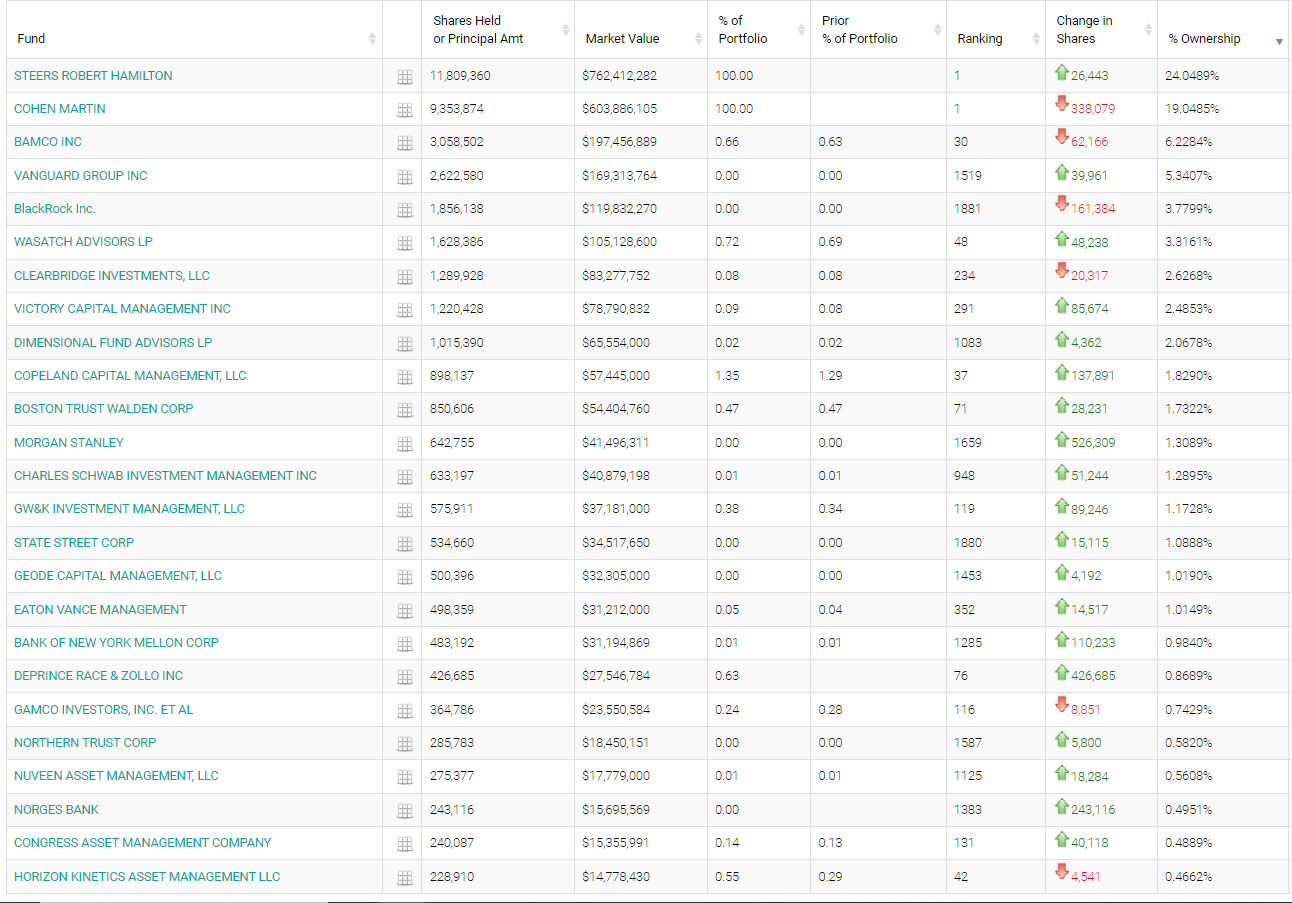This screenshot has height=903, width=1292.
Task: Select 24.0489% ownership value
Action: pos(1192,76)
